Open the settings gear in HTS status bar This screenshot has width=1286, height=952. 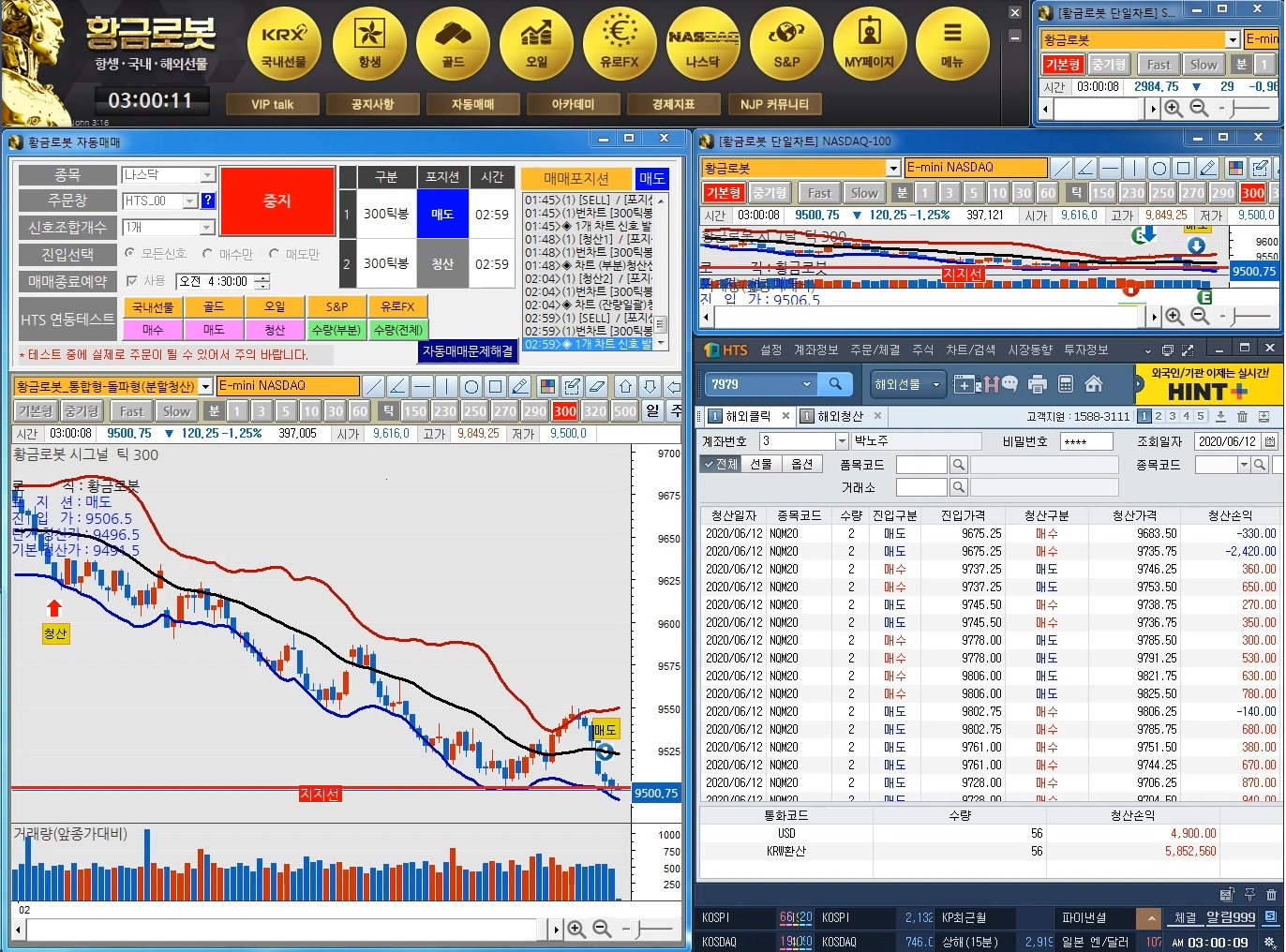tap(1270, 942)
